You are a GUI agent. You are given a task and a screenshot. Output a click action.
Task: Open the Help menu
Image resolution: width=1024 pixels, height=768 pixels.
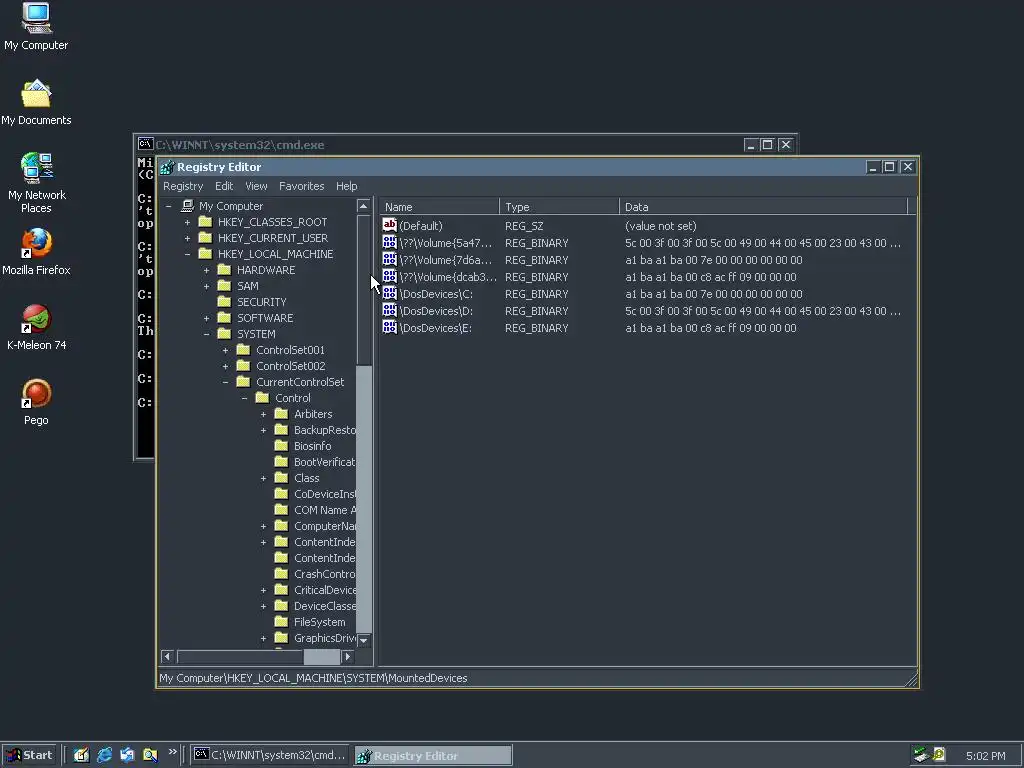346,186
